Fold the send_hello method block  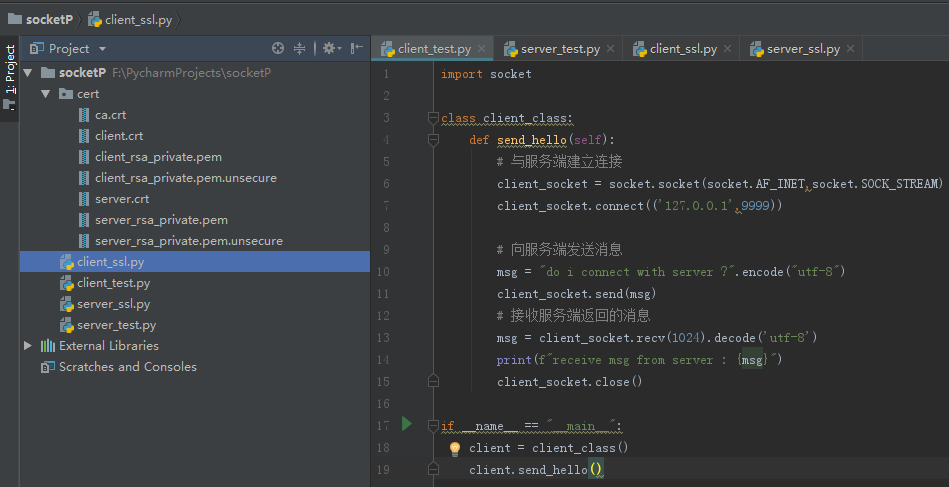433,140
